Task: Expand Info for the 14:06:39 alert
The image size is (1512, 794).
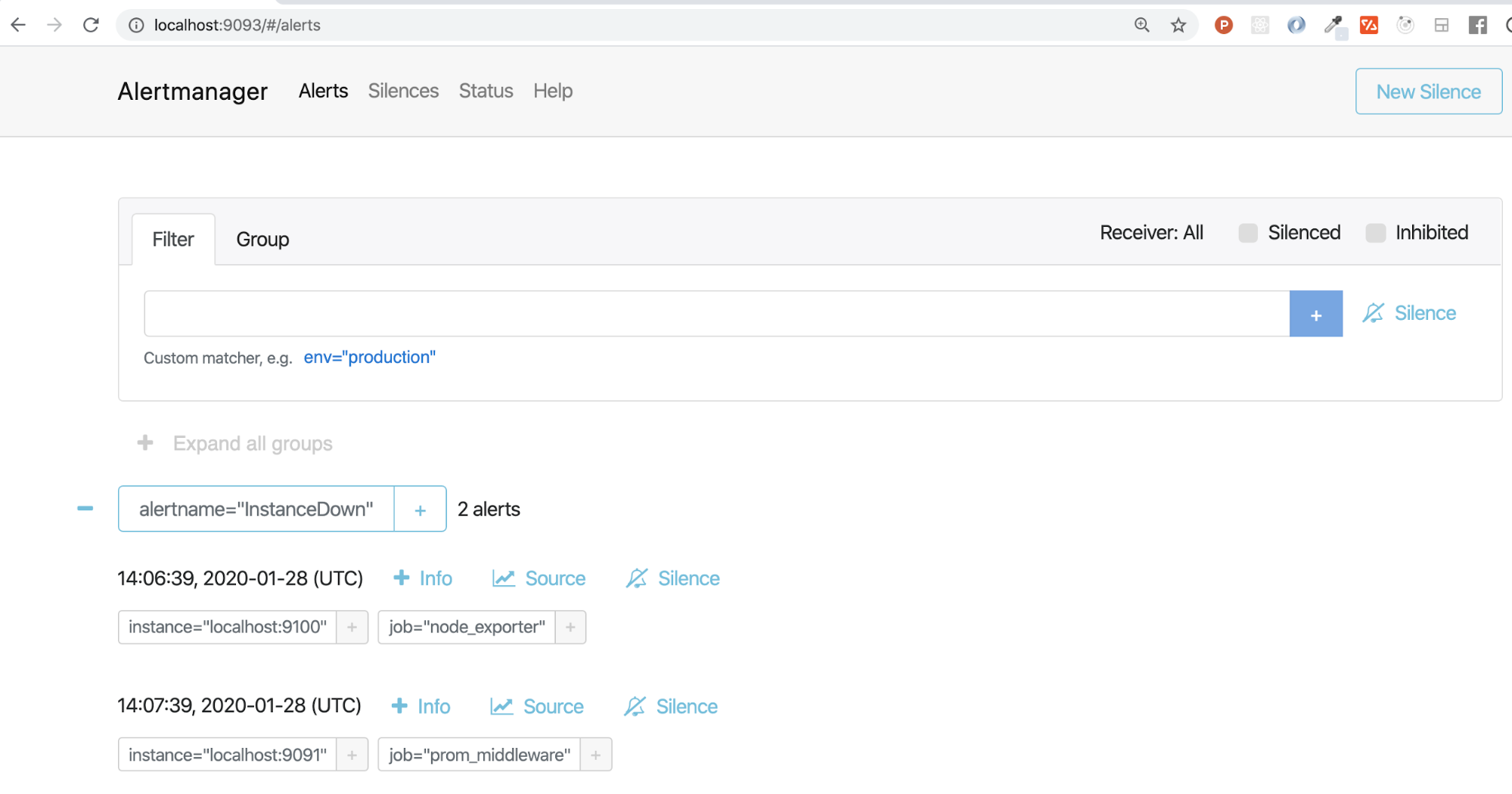Action: [422, 578]
